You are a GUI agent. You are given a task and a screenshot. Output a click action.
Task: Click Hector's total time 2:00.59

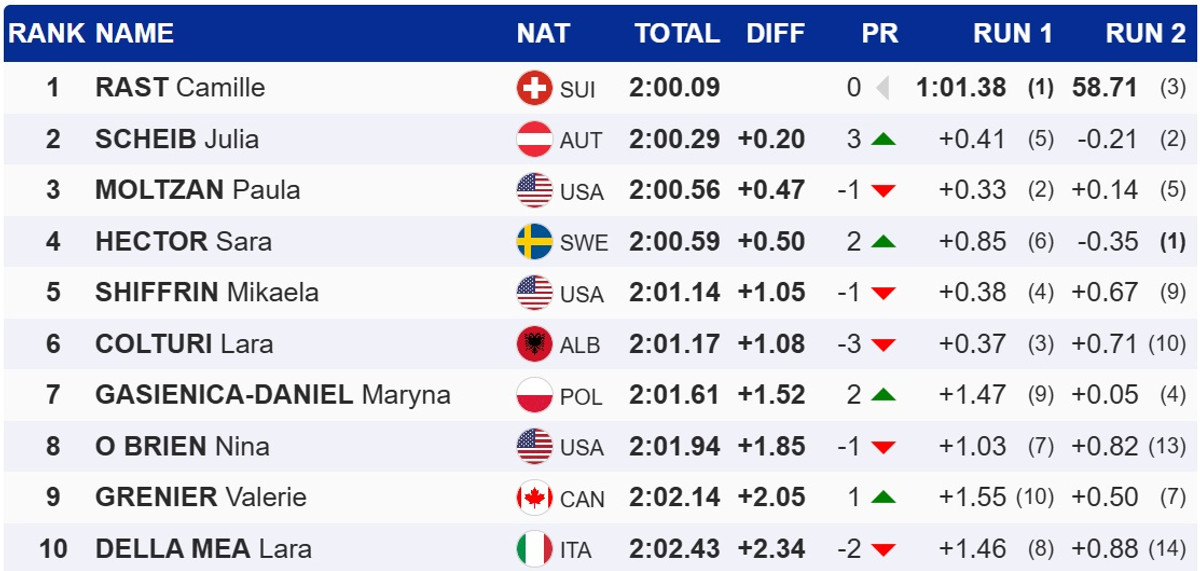(674, 241)
